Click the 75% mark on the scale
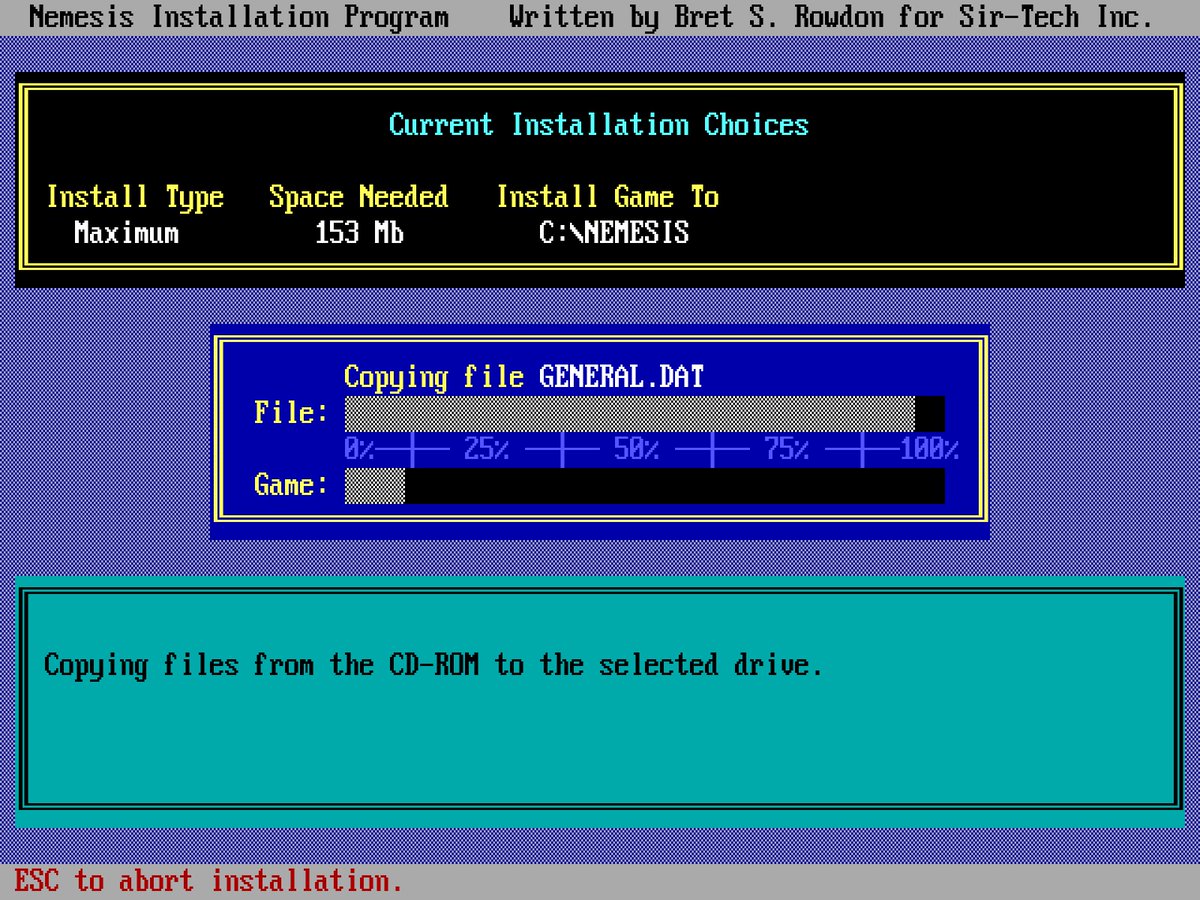This screenshot has width=1200, height=900. point(786,450)
